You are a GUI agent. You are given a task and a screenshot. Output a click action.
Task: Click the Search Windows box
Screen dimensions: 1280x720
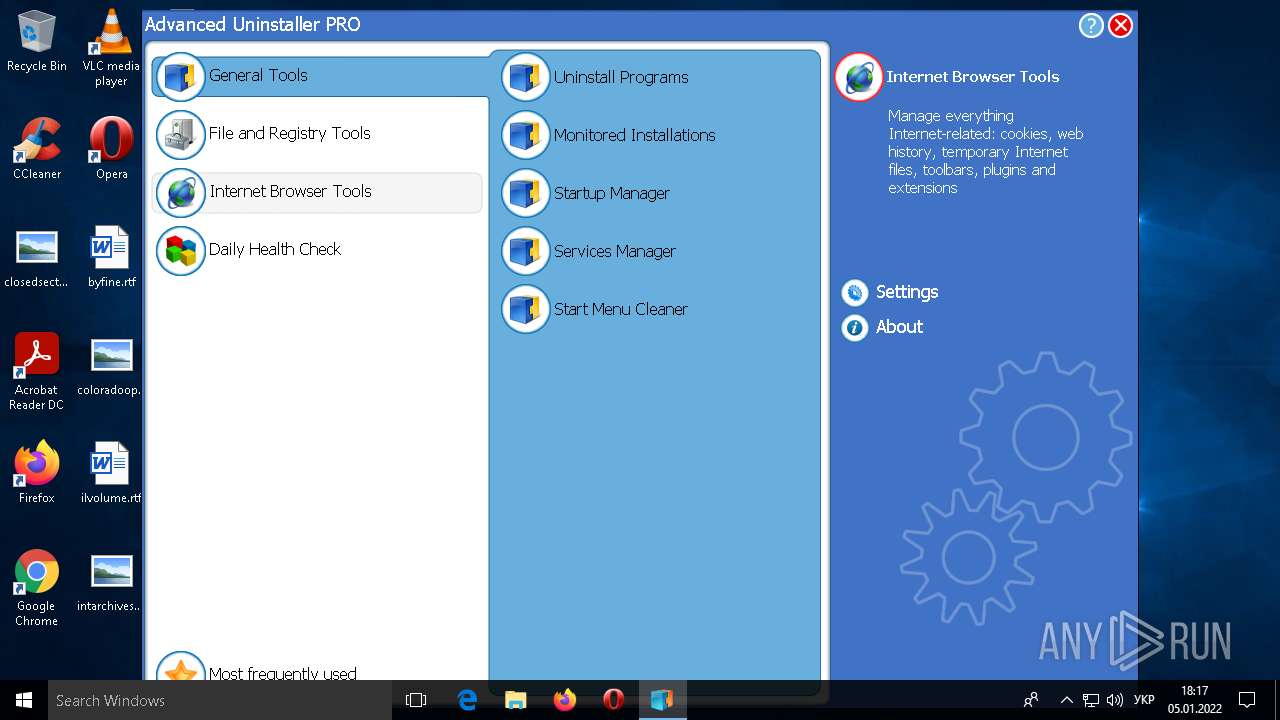click(220, 700)
